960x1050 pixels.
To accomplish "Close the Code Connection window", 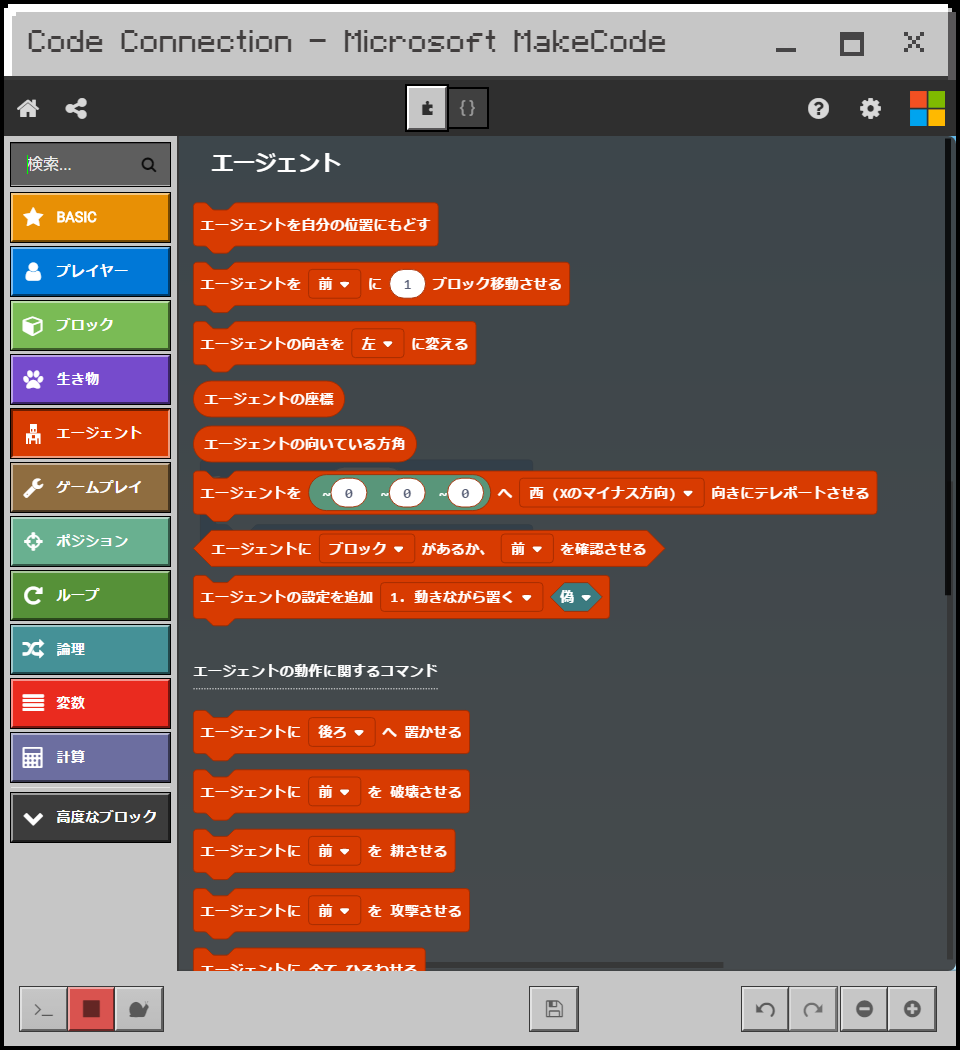I will [x=914, y=43].
